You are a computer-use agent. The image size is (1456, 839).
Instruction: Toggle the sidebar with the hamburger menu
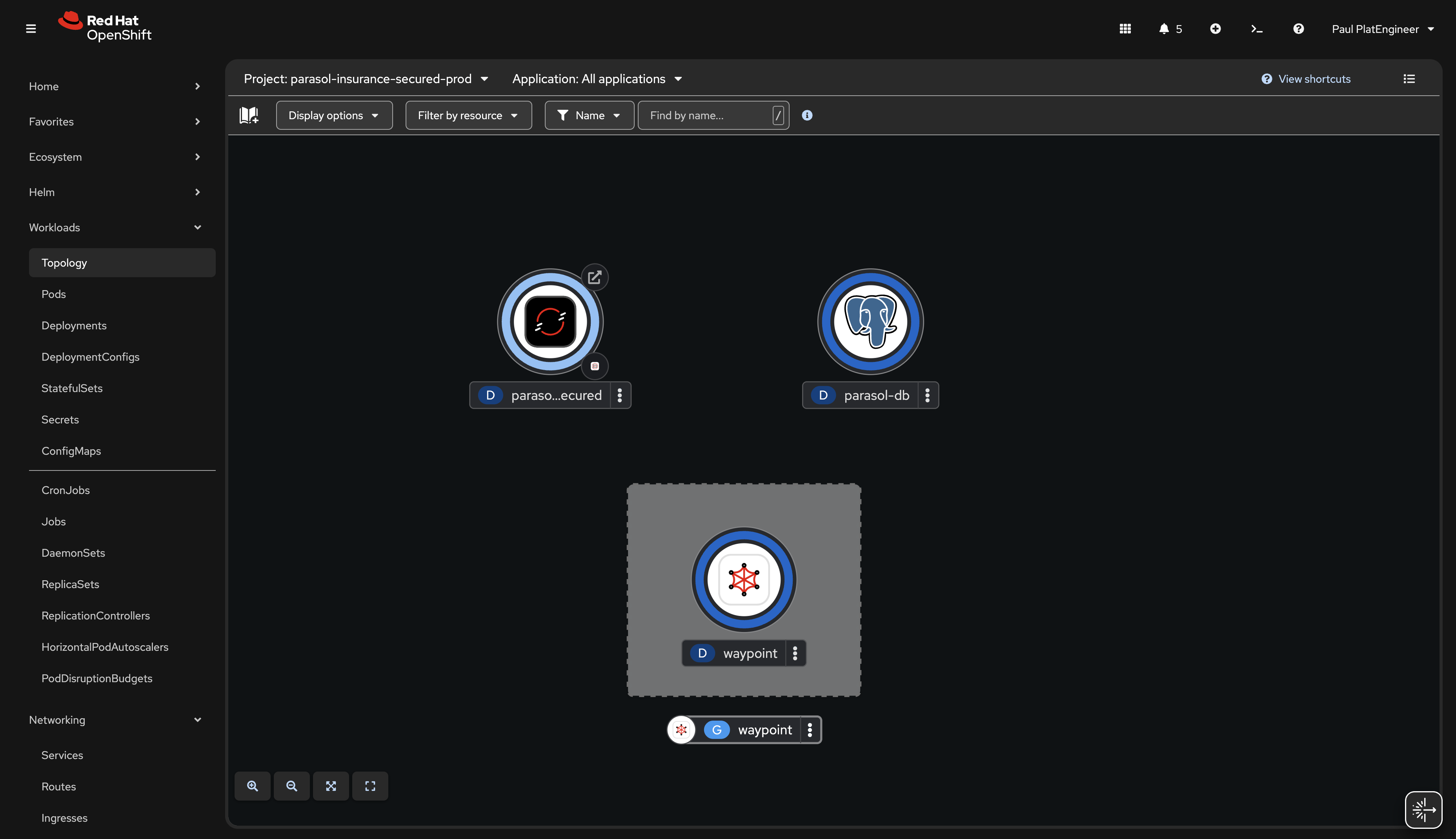point(31,28)
